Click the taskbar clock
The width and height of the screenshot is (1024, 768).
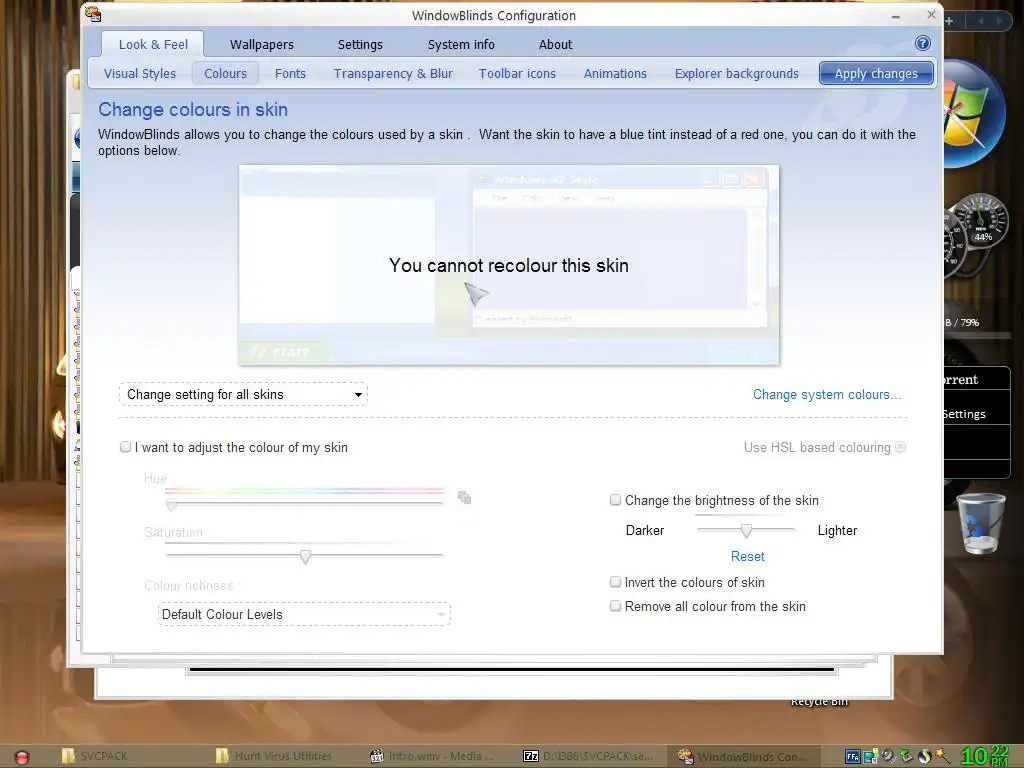click(985, 756)
